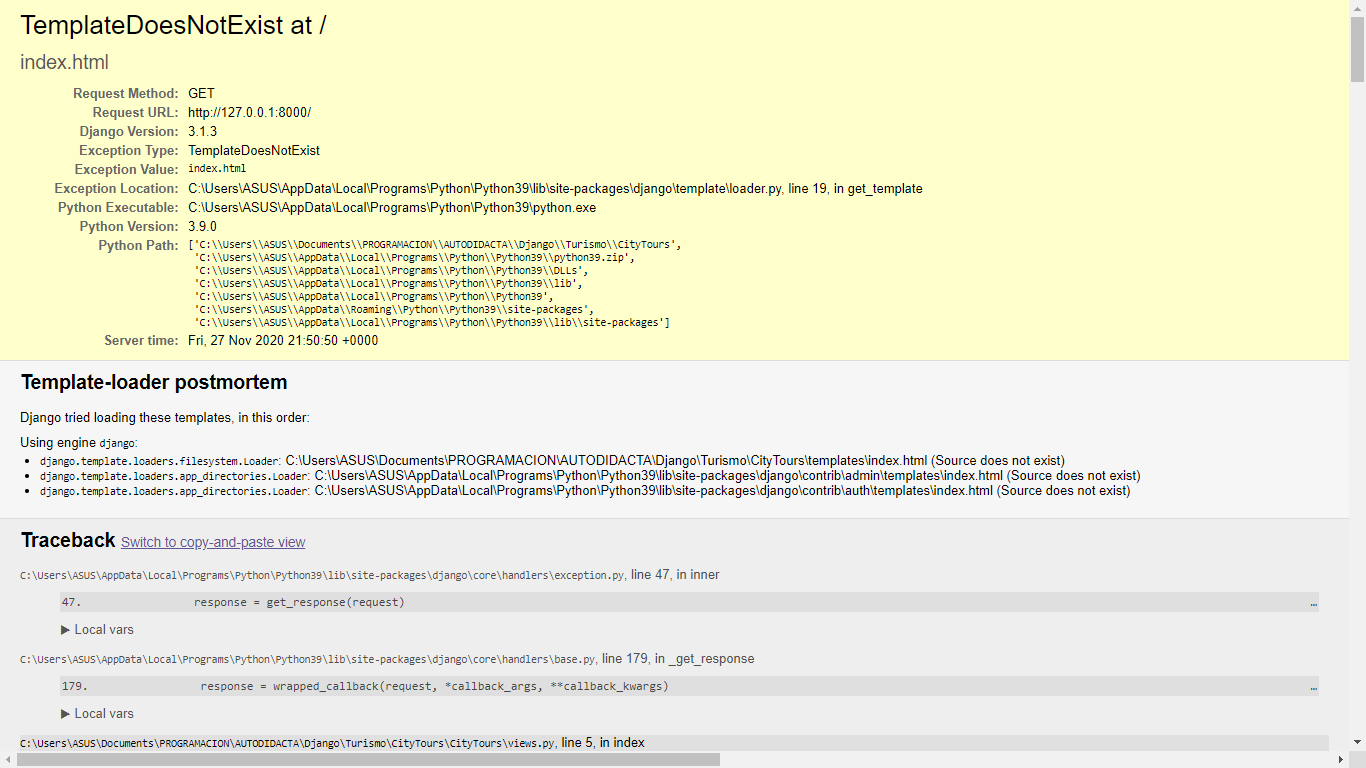This screenshot has width=1366, height=768.
Task: Click the Django Version value 3.1.3
Action: click(x=202, y=132)
